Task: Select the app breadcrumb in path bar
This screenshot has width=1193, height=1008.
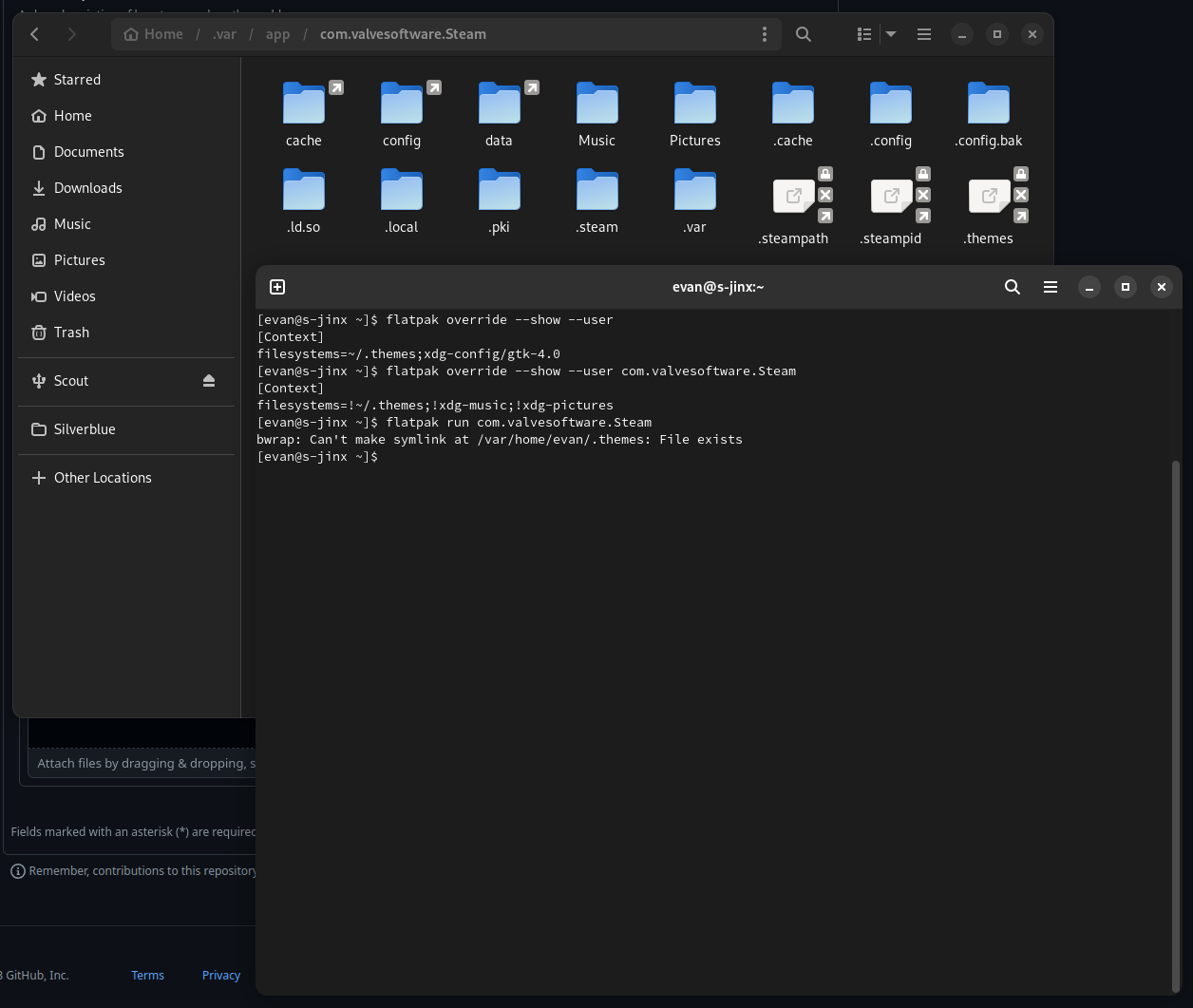Action: [277, 33]
